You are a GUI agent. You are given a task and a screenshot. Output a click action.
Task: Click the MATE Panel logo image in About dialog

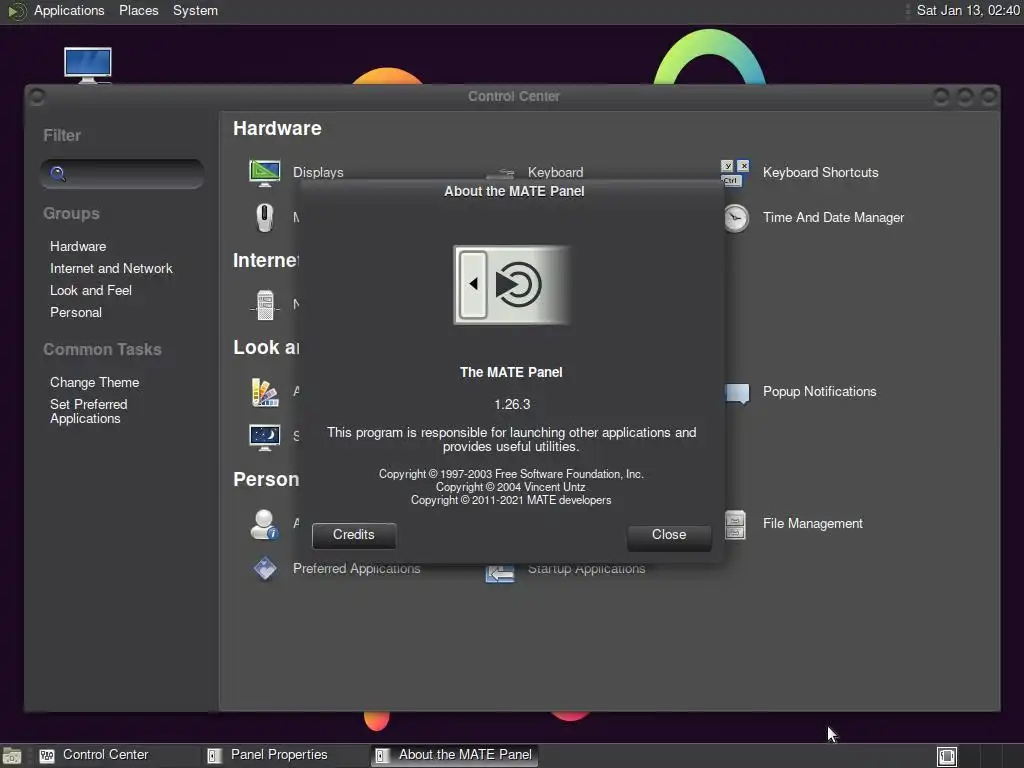coord(511,285)
